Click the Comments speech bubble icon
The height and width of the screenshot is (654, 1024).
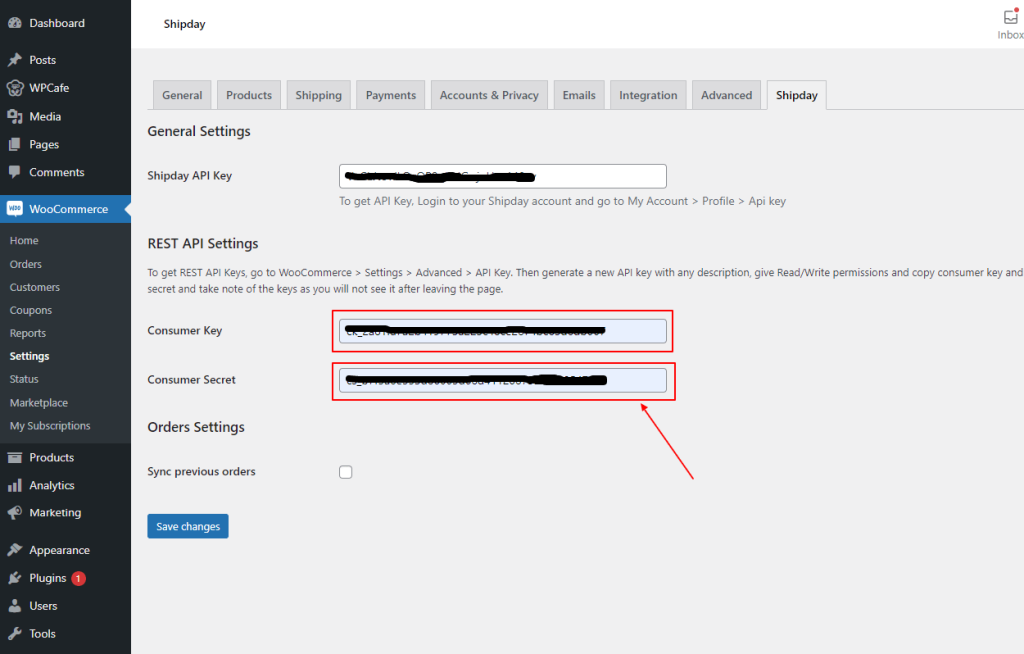point(14,172)
